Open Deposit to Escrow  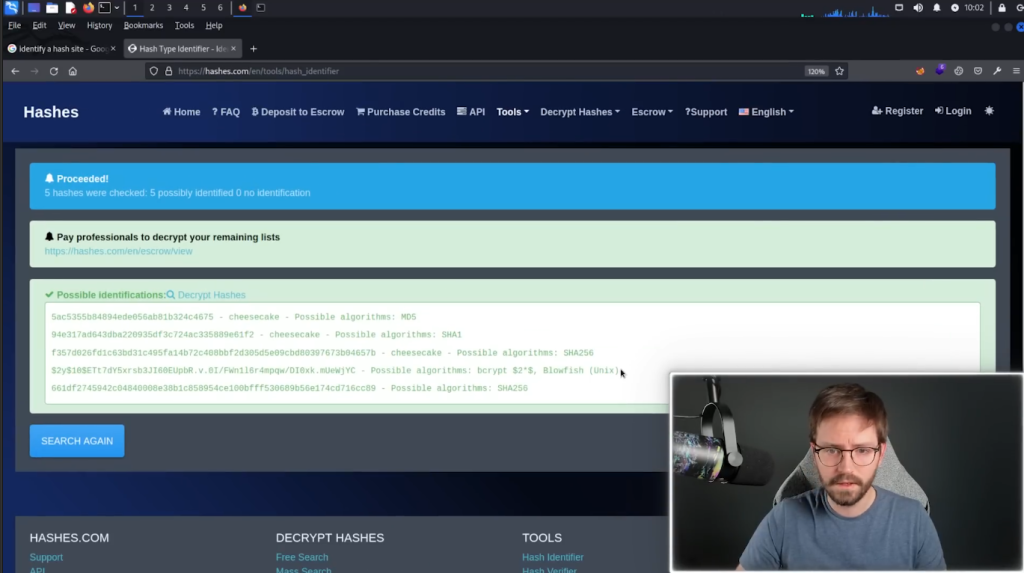[x=298, y=112]
